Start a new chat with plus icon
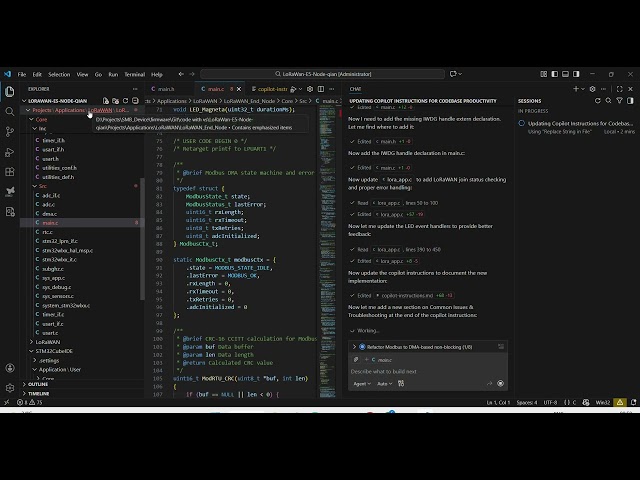This screenshot has height=480, width=640. 576,89
